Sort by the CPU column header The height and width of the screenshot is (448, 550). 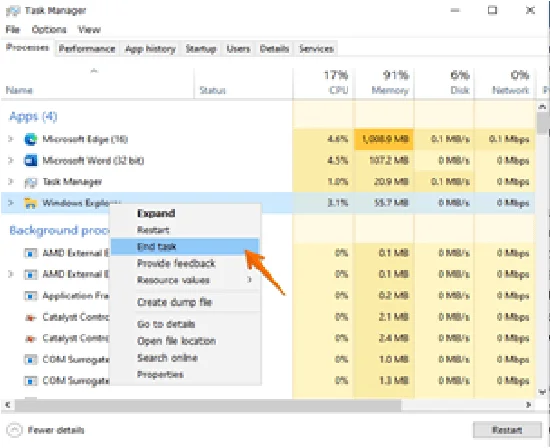pyautogui.click(x=322, y=83)
